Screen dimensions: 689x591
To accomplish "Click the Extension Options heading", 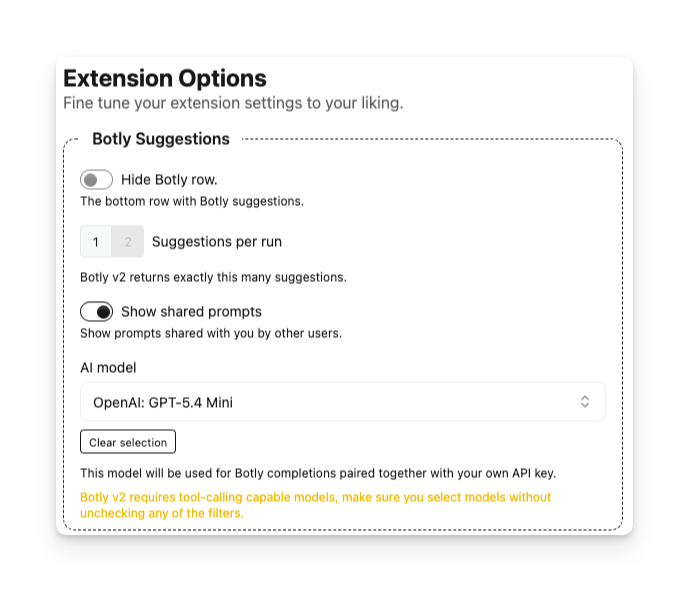I will (165, 78).
